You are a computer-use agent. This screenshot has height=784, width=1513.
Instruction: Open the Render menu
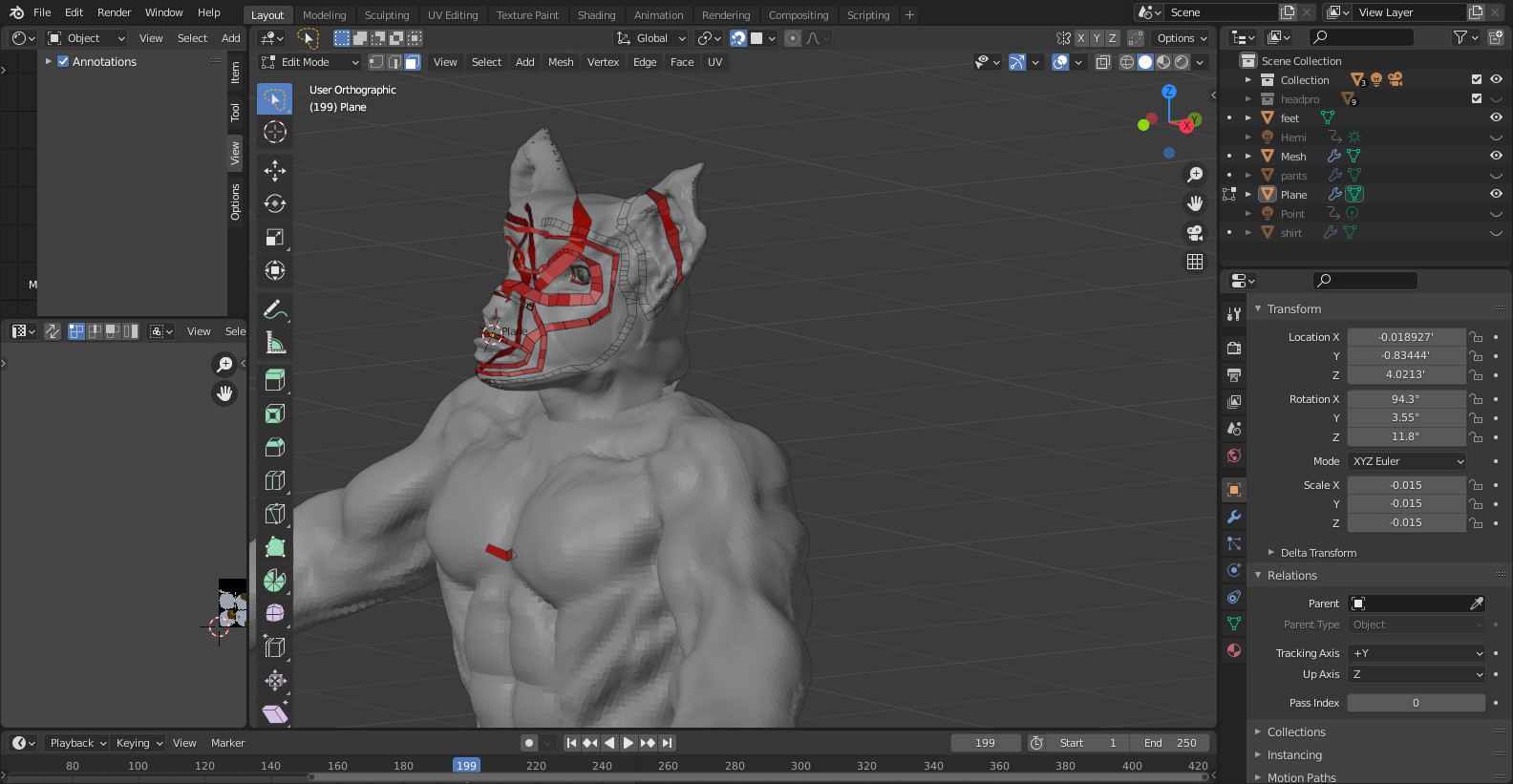114,12
